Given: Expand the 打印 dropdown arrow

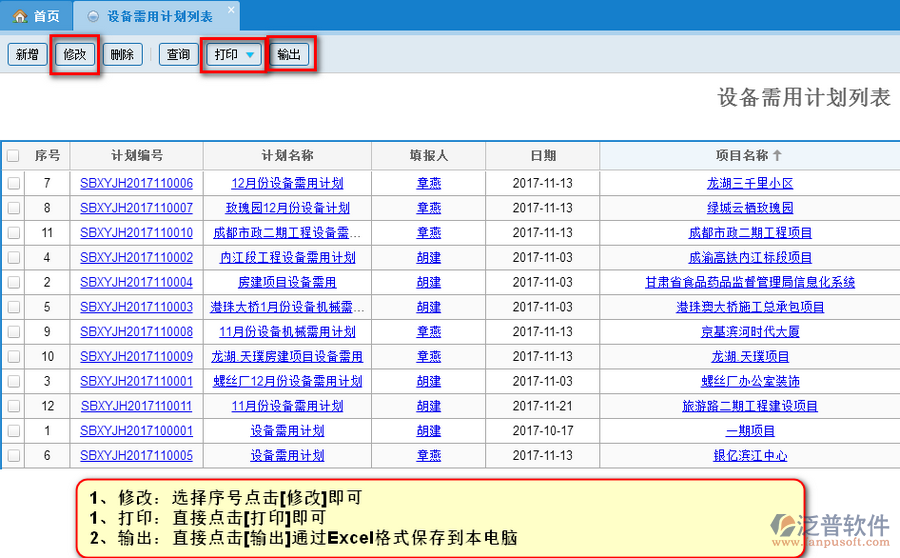Looking at the screenshot, I should click(x=250, y=55).
